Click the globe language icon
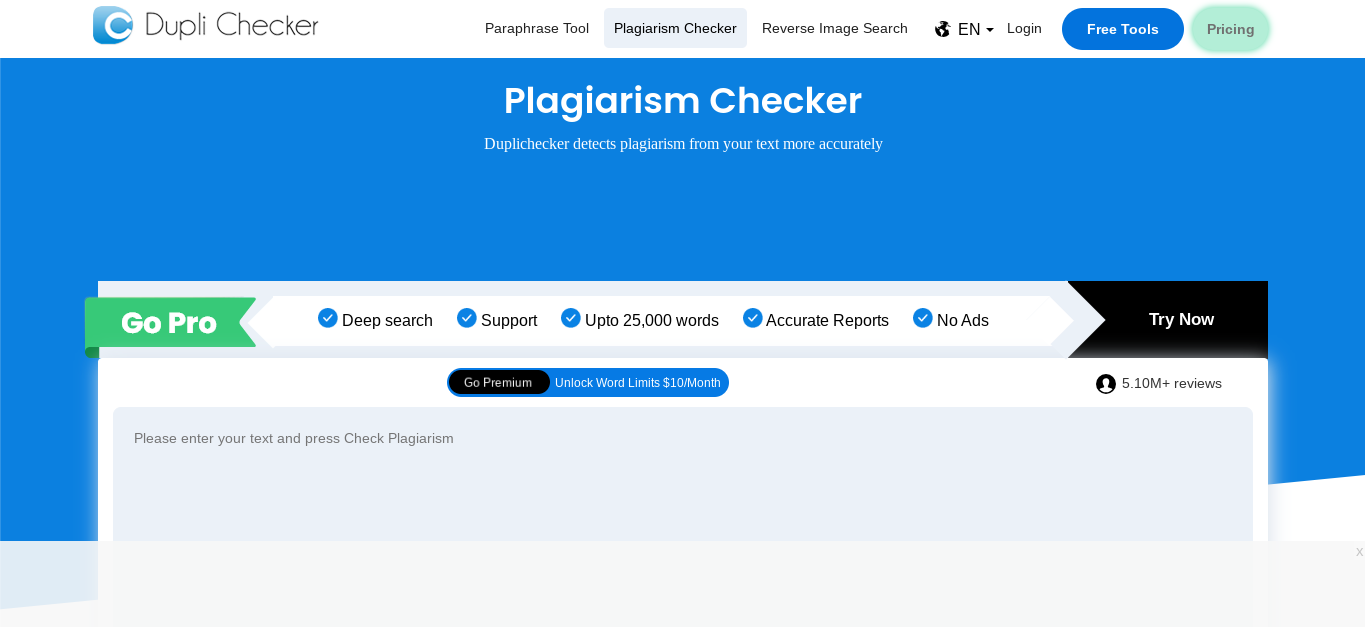Image resolution: width=1365 pixels, height=627 pixels. [x=943, y=29]
